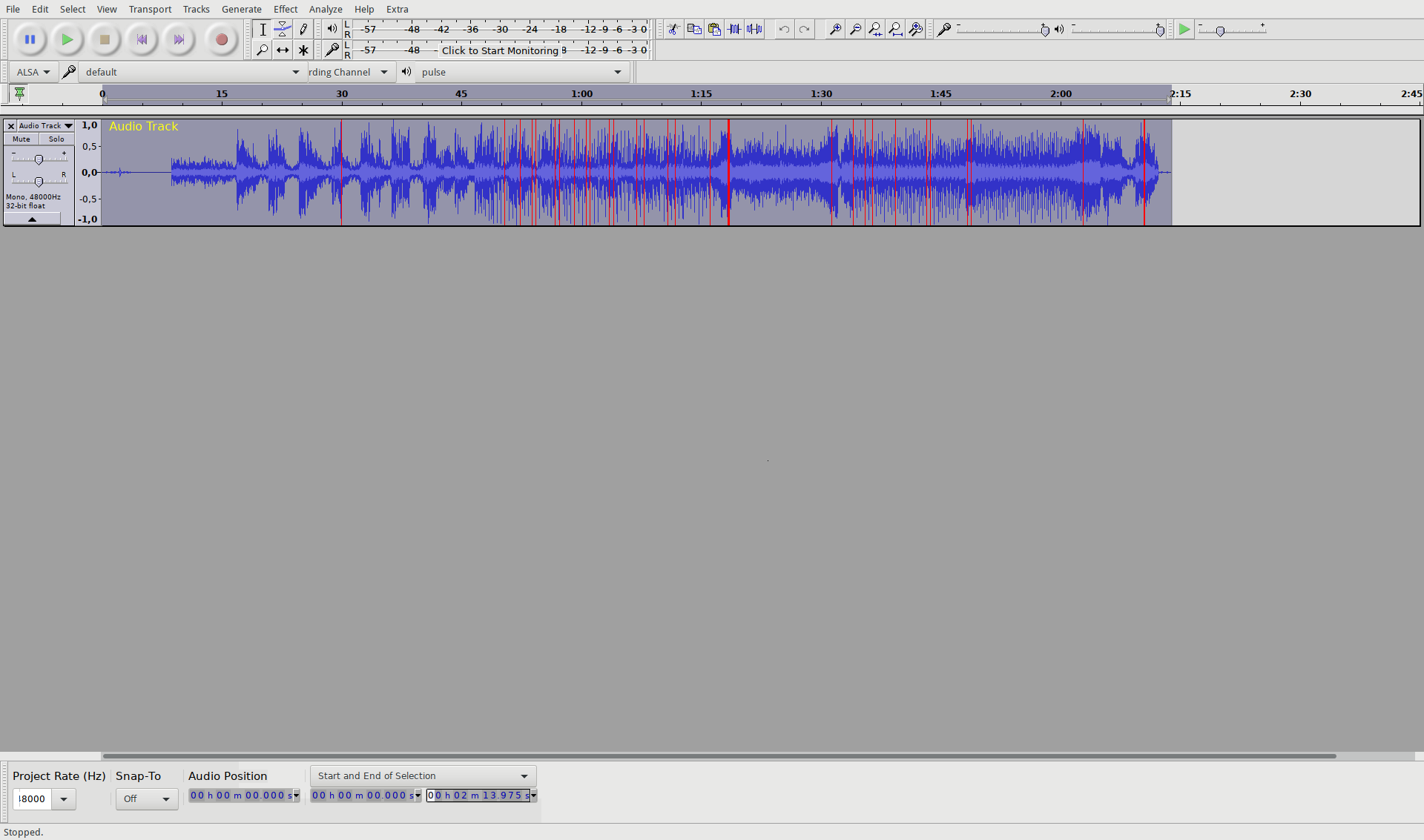Click the Silence audio selection icon
Viewport: 1424px width, 840px height.
[x=754, y=30]
